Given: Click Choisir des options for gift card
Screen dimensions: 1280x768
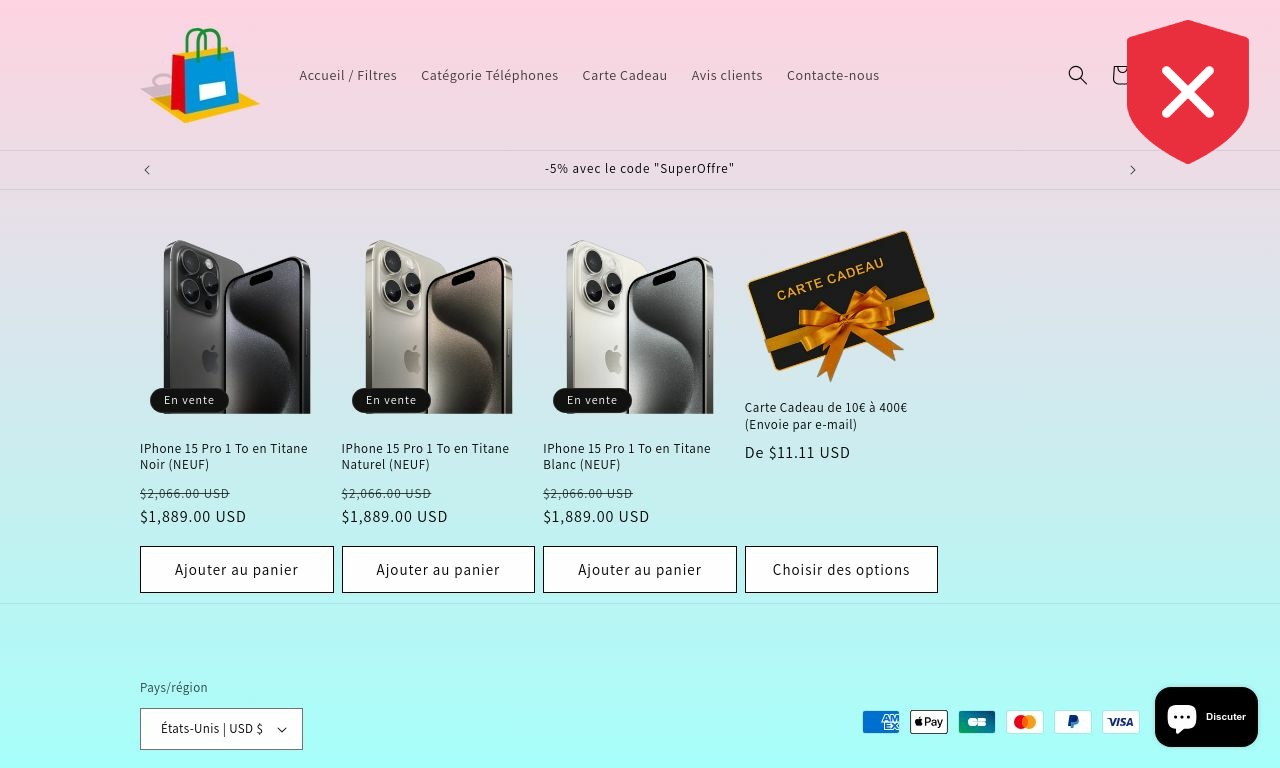Looking at the screenshot, I should click(841, 570).
